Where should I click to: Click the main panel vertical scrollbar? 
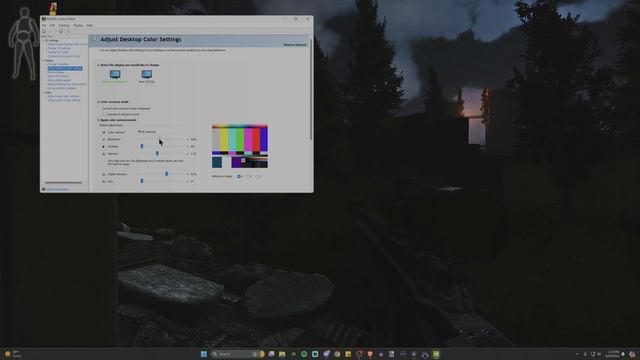[x=311, y=89]
